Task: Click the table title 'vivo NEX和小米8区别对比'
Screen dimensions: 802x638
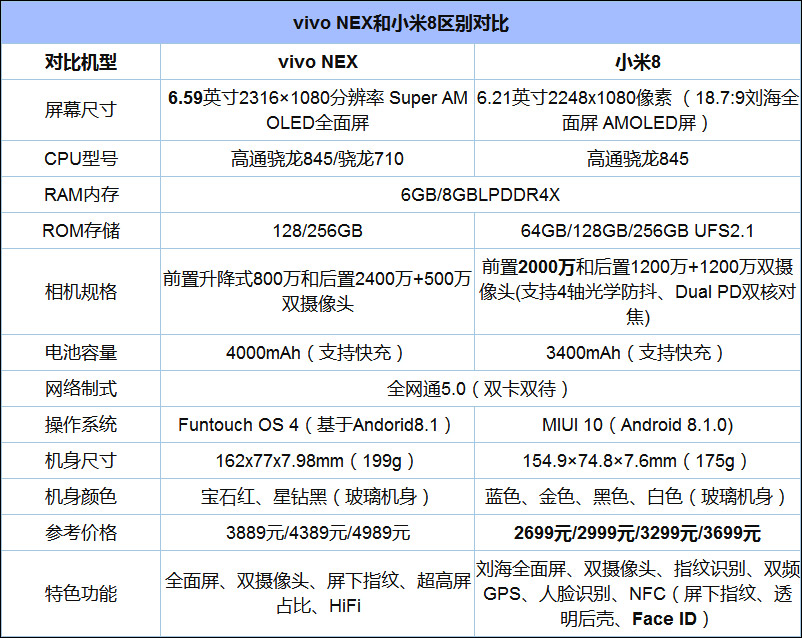Action: [x=400, y=24]
